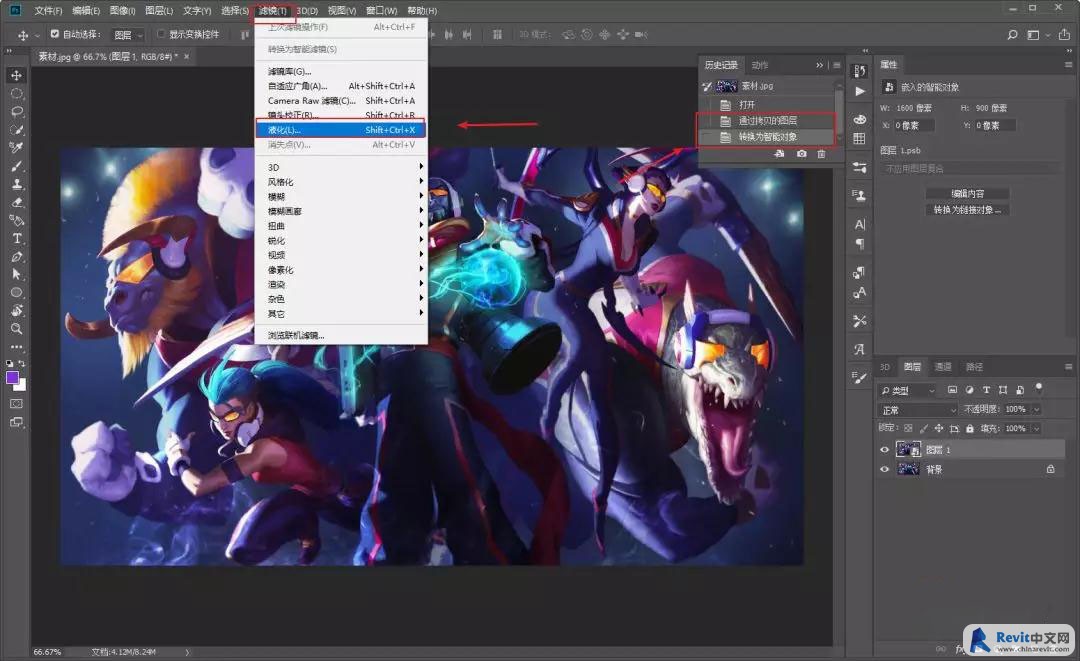Select the Pen tool

(17, 256)
